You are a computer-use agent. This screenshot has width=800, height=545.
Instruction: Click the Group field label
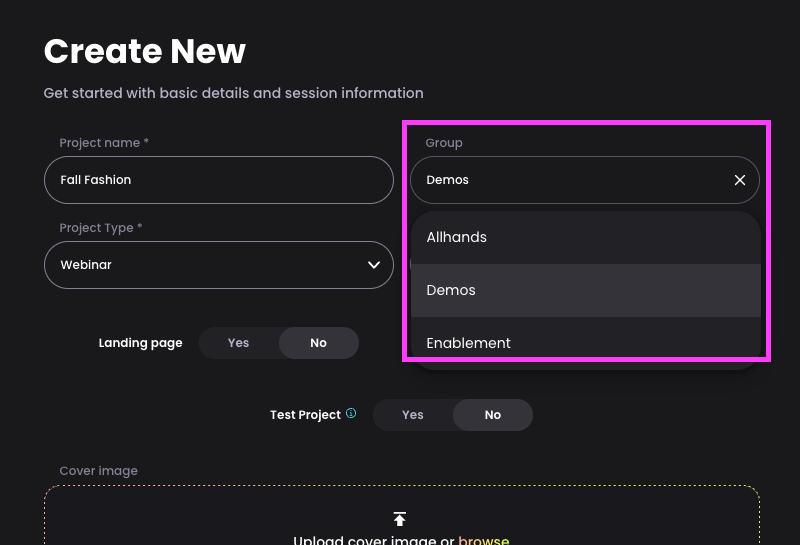(x=444, y=143)
